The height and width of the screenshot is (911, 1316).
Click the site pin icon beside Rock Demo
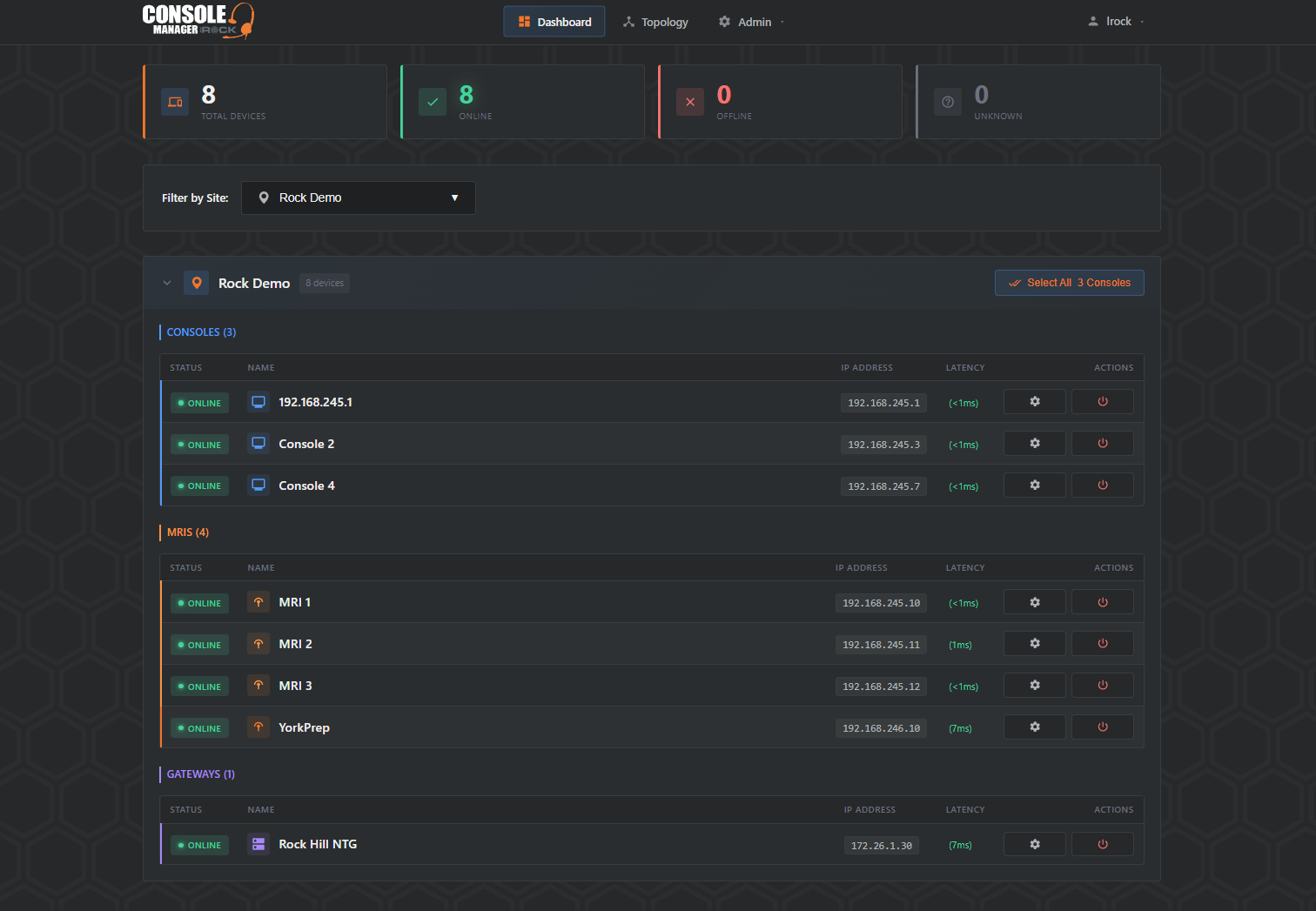[196, 282]
